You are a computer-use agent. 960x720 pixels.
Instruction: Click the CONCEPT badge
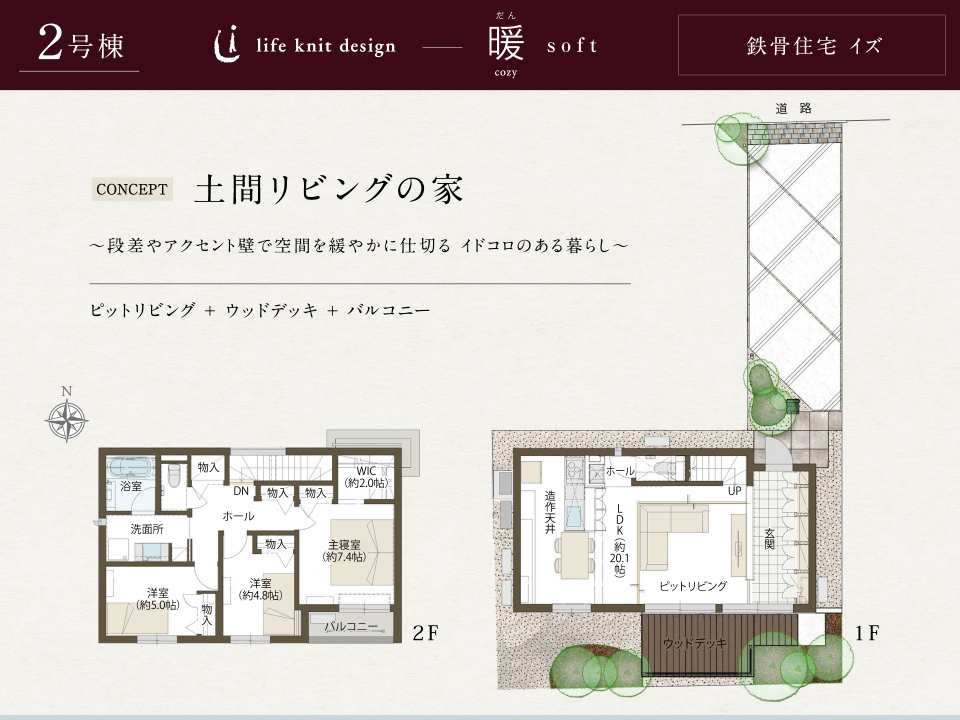click(x=132, y=189)
